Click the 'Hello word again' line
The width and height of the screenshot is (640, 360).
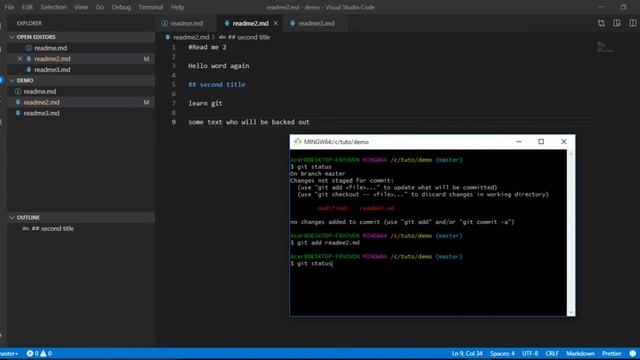pos(218,66)
